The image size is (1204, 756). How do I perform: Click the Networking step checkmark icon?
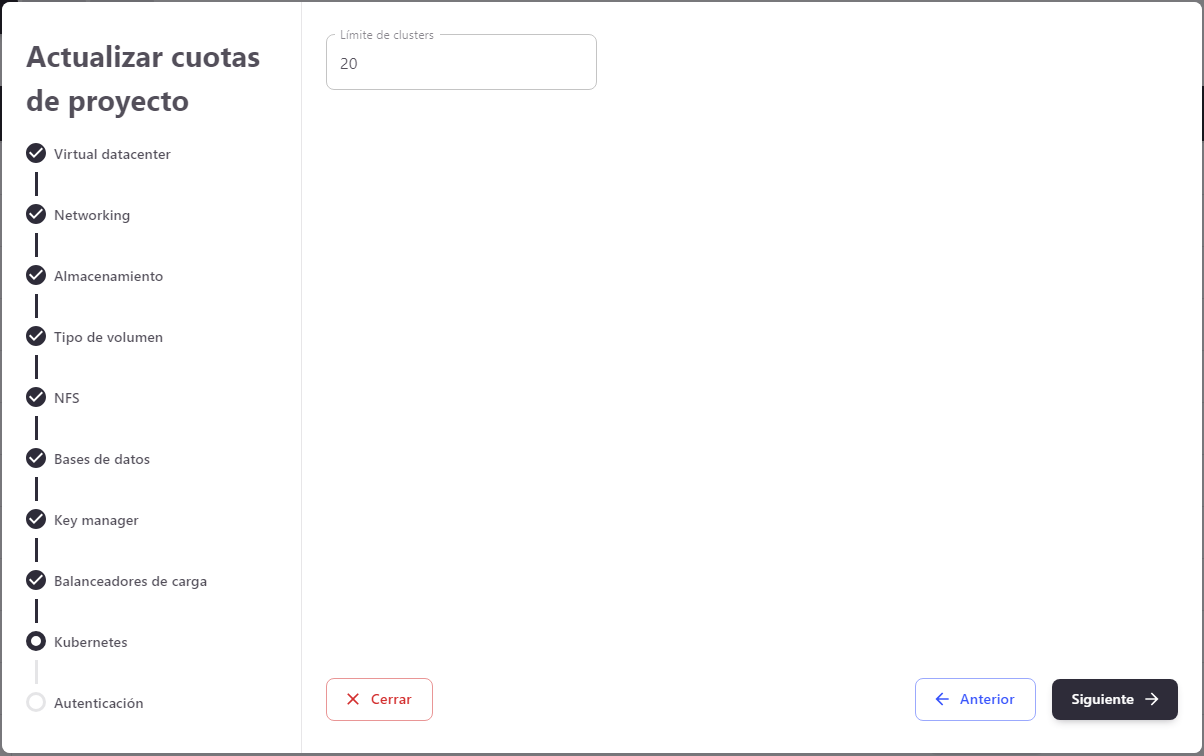[x=36, y=214]
